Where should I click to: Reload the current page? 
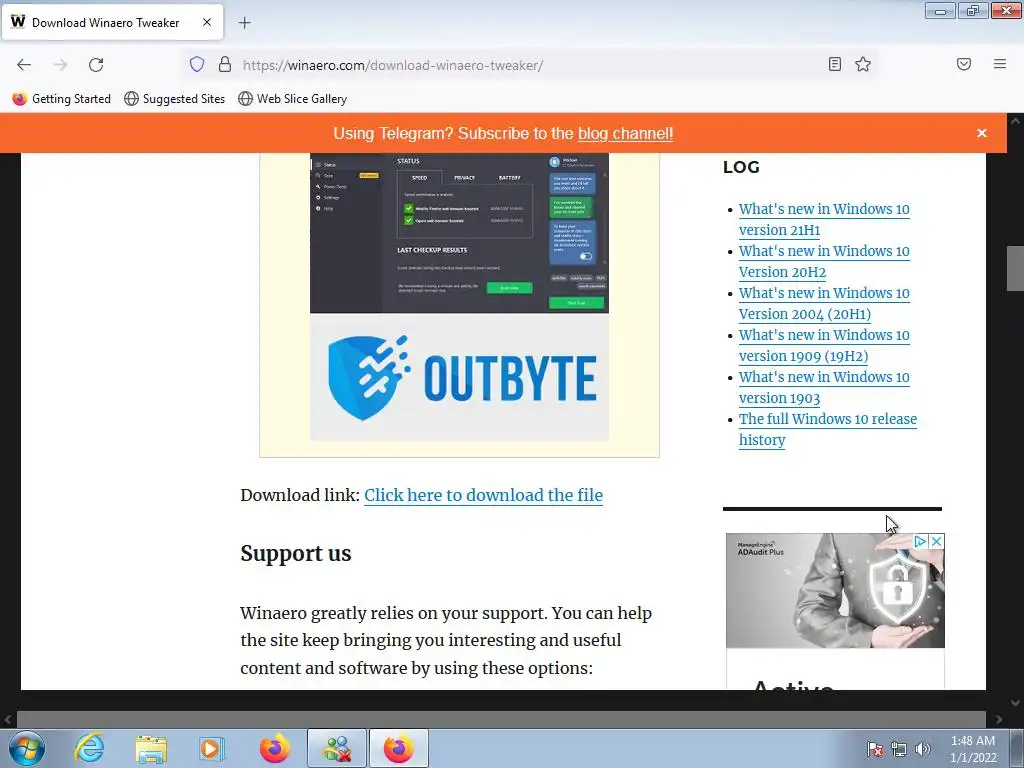click(96, 65)
